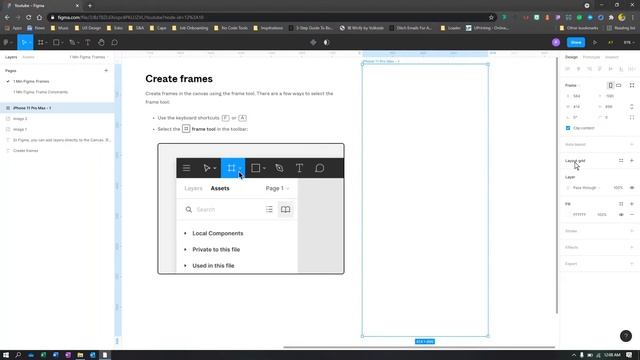Screen dimensions: 640x360
Task: Switch to the Layers tab
Action: 11,57
